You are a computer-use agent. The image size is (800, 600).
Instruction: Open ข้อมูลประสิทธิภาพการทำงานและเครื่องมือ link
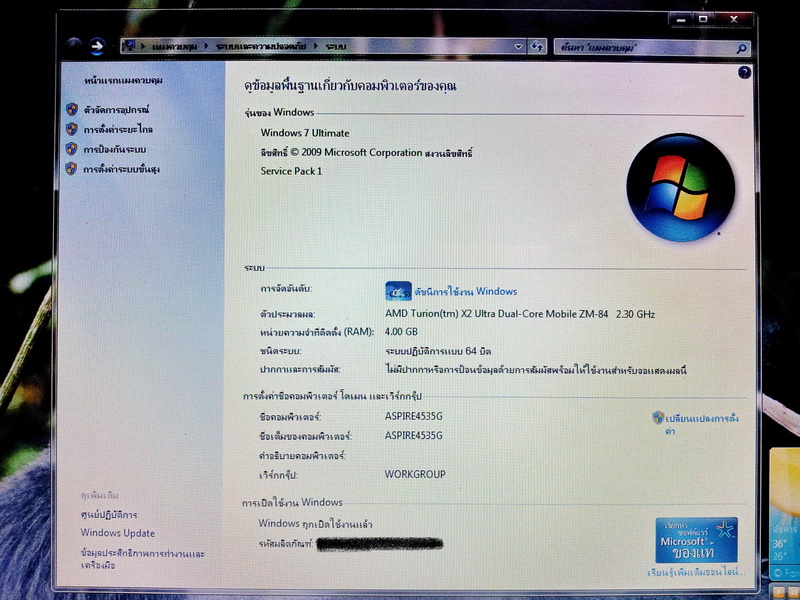click(142, 559)
